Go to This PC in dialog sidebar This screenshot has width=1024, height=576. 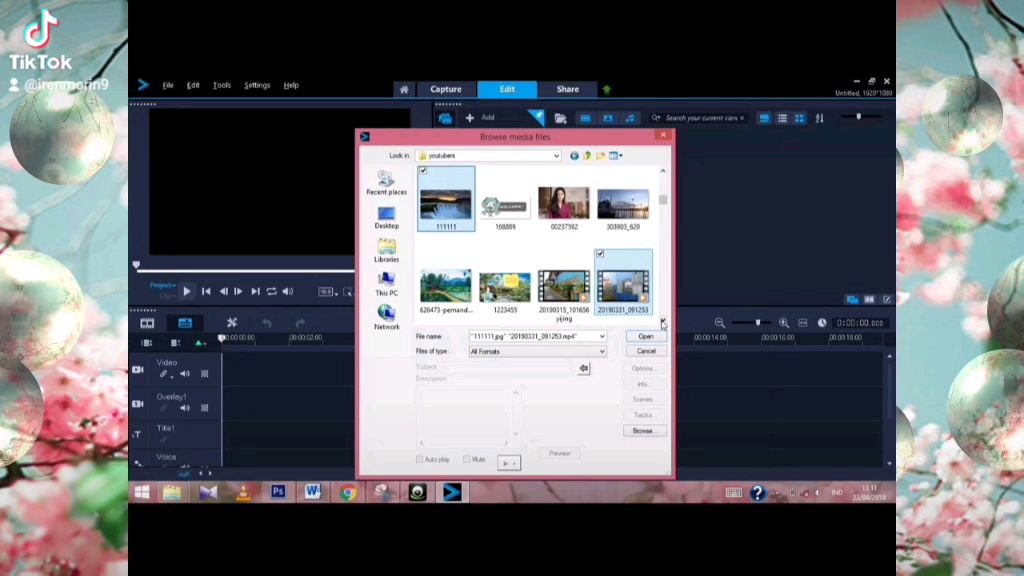(386, 284)
